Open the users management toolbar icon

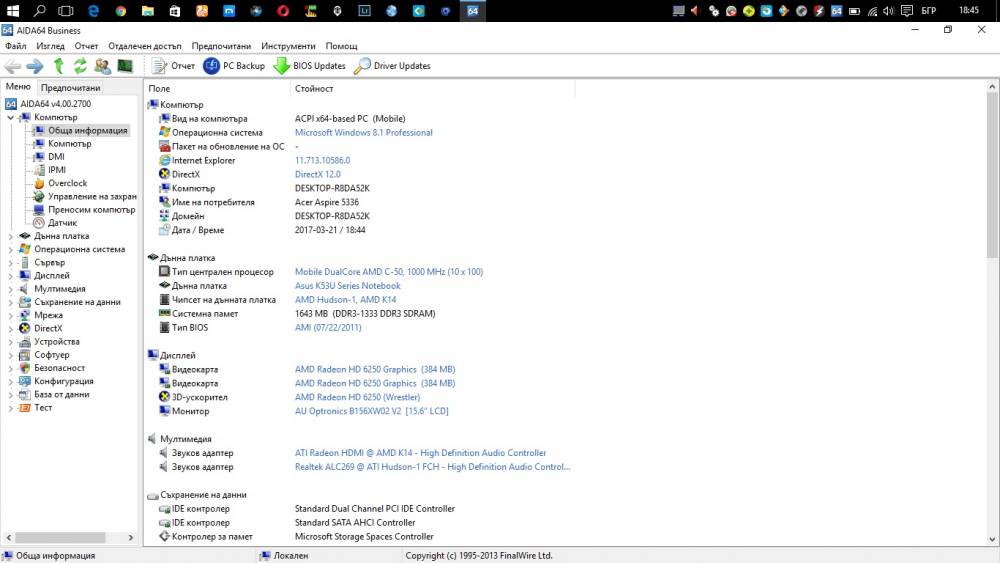point(102,66)
